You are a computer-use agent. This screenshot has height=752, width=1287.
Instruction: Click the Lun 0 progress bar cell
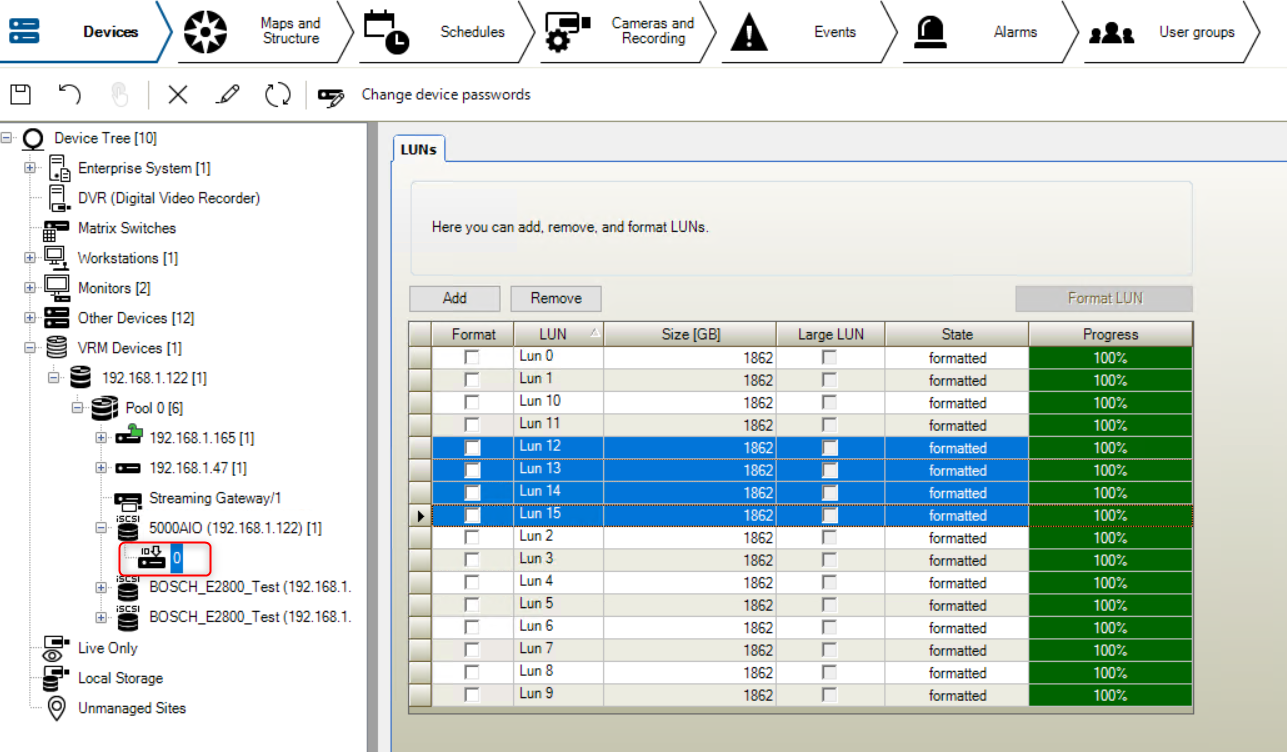click(x=1110, y=358)
